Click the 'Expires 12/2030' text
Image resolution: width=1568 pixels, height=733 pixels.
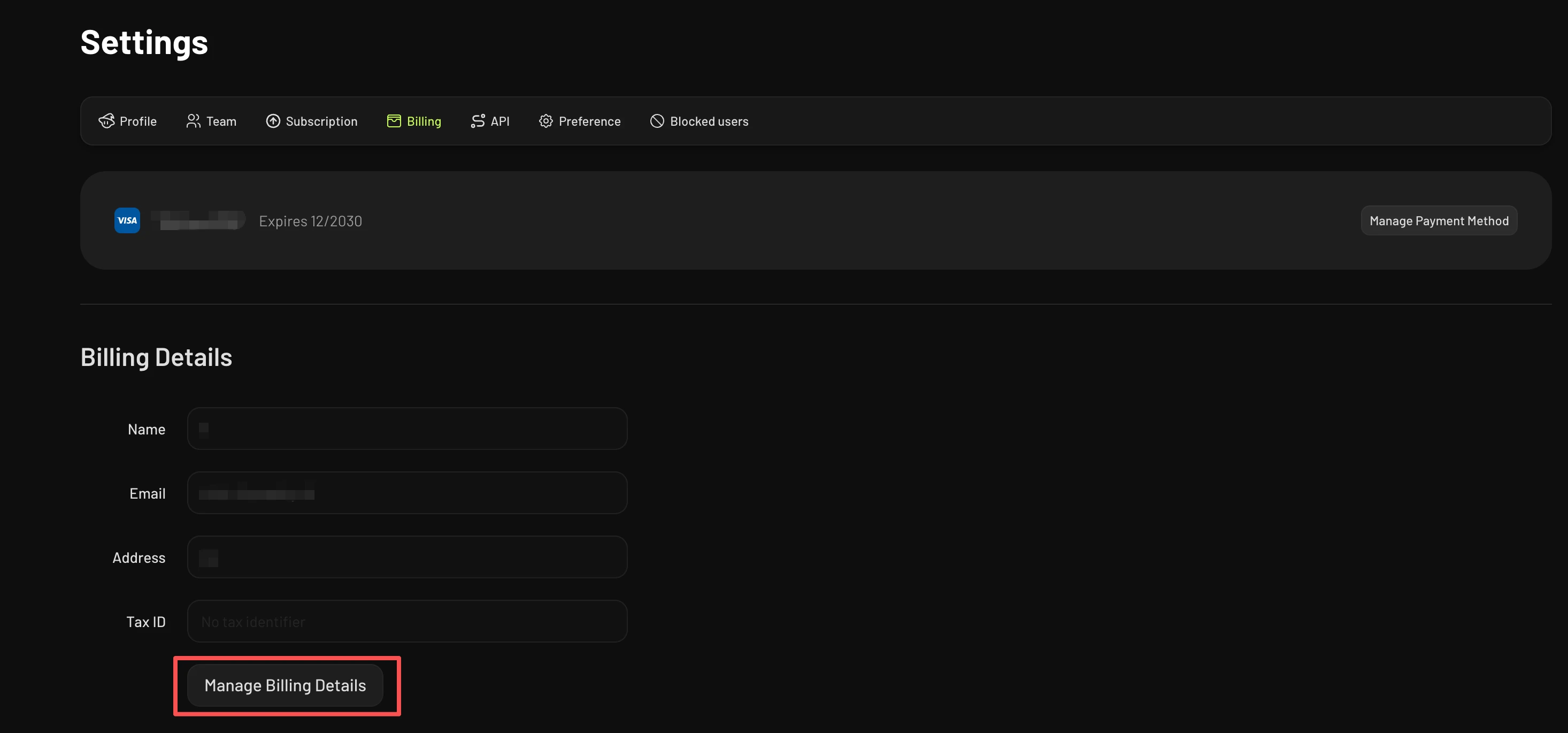pos(310,221)
